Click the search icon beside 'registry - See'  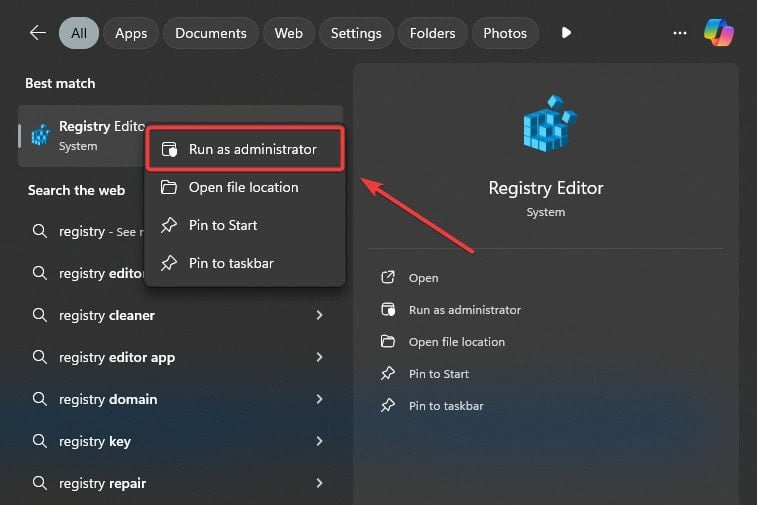pos(40,231)
